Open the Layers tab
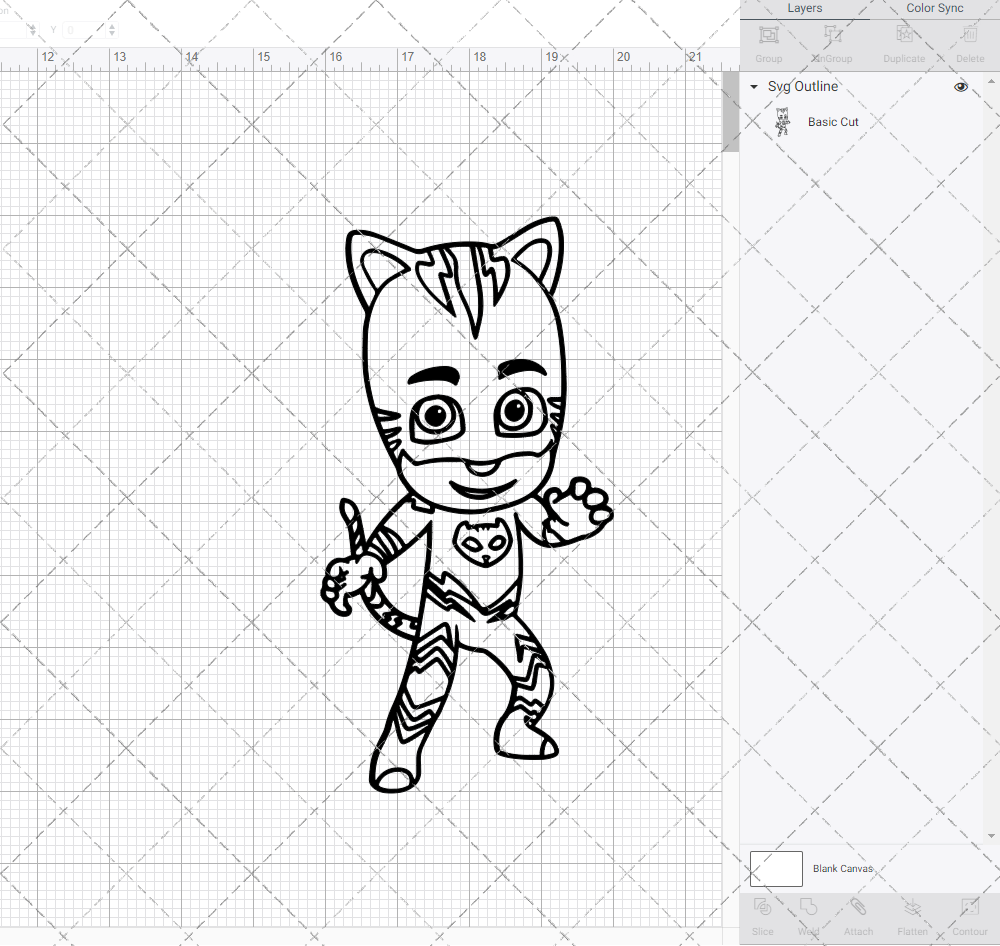1000x946 pixels. [x=804, y=8]
